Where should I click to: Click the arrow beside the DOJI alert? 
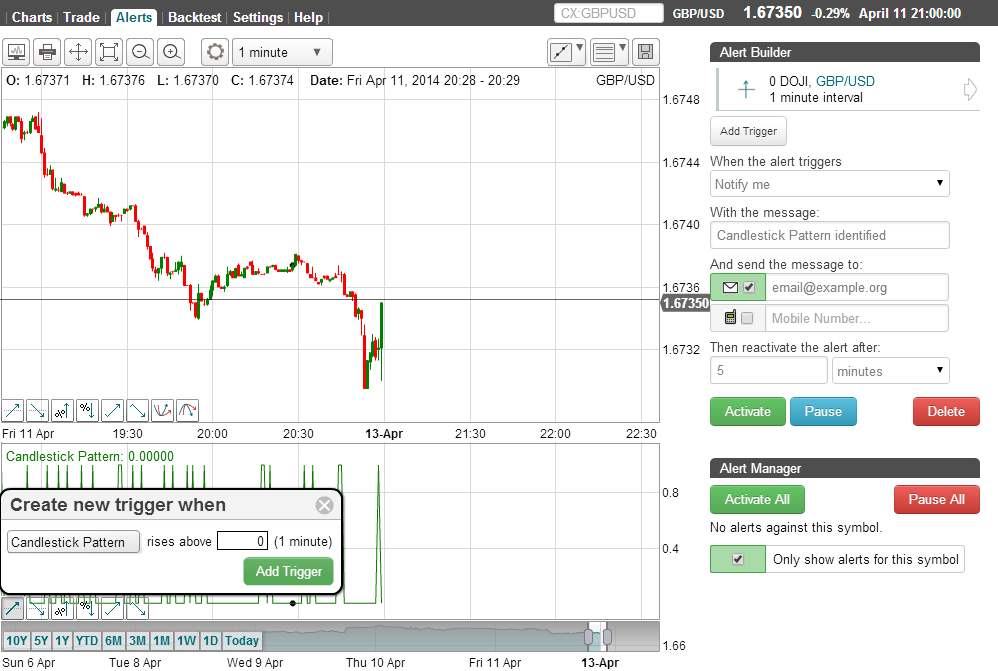(x=970, y=89)
